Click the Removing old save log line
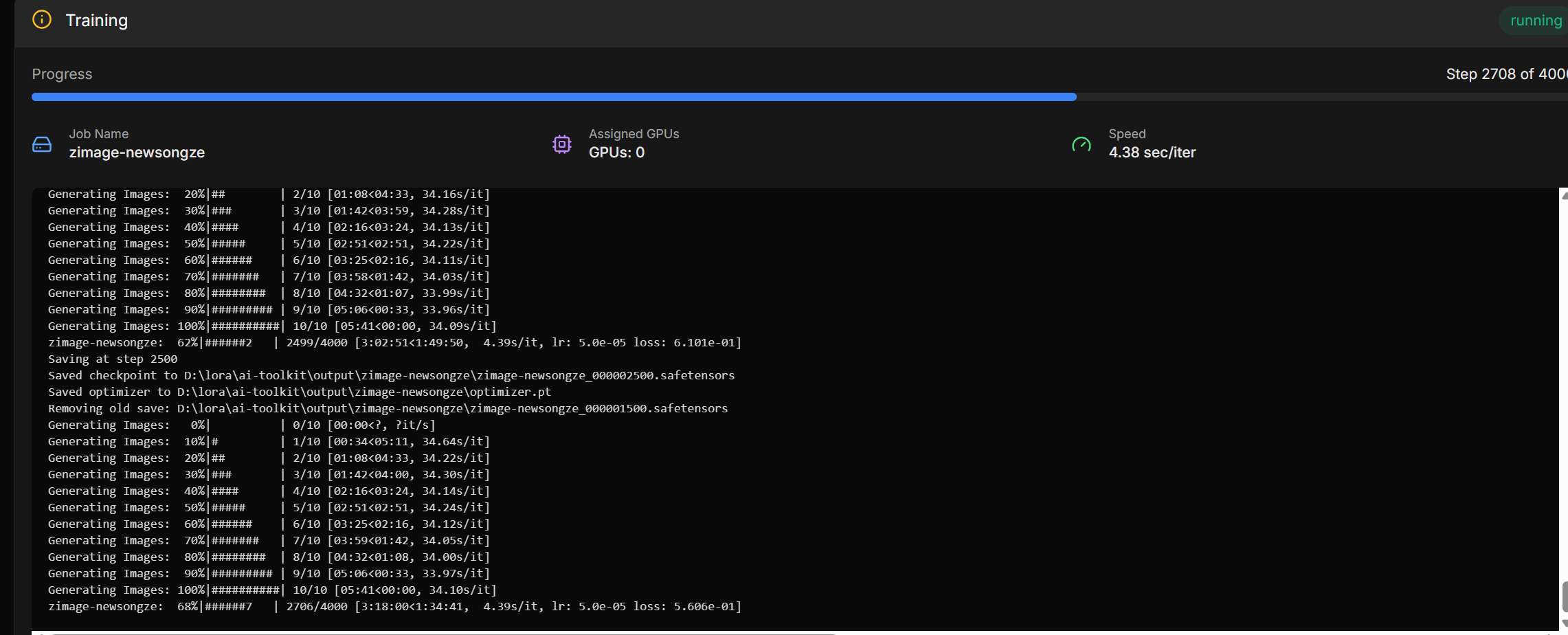1568x635 pixels. point(388,409)
